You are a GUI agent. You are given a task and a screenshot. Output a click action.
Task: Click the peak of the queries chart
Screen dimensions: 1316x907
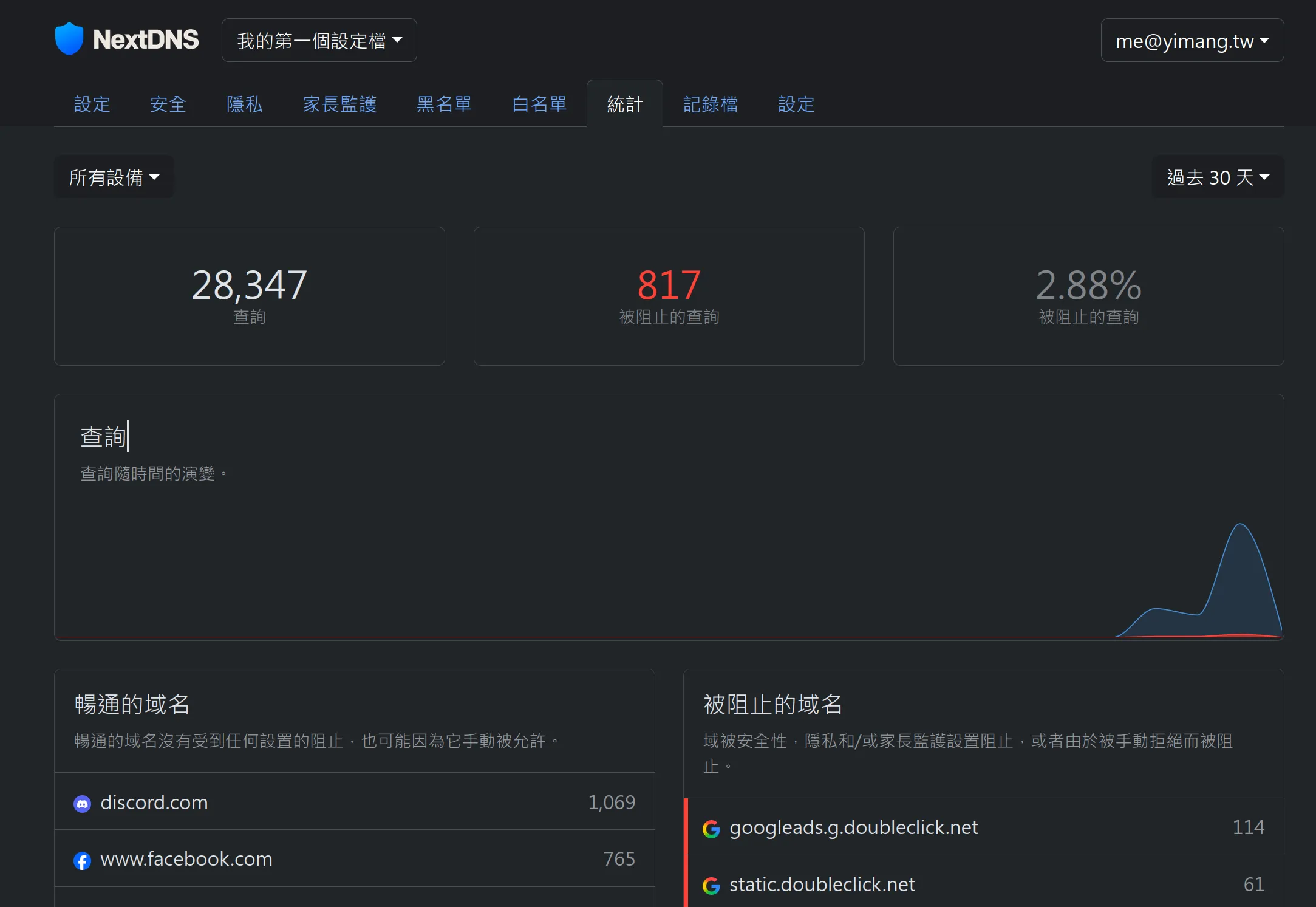(1239, 525)
